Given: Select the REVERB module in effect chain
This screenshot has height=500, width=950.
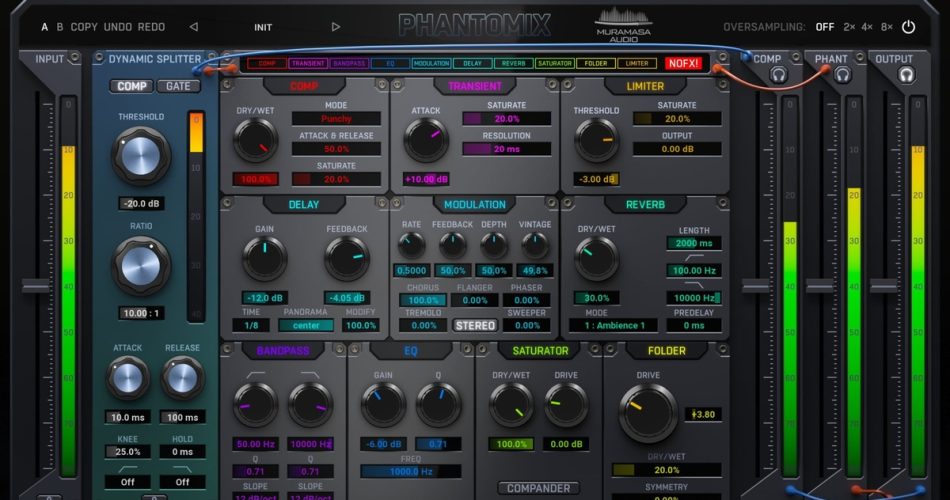Looking at the screenshot, I should [x=512, y=63].
